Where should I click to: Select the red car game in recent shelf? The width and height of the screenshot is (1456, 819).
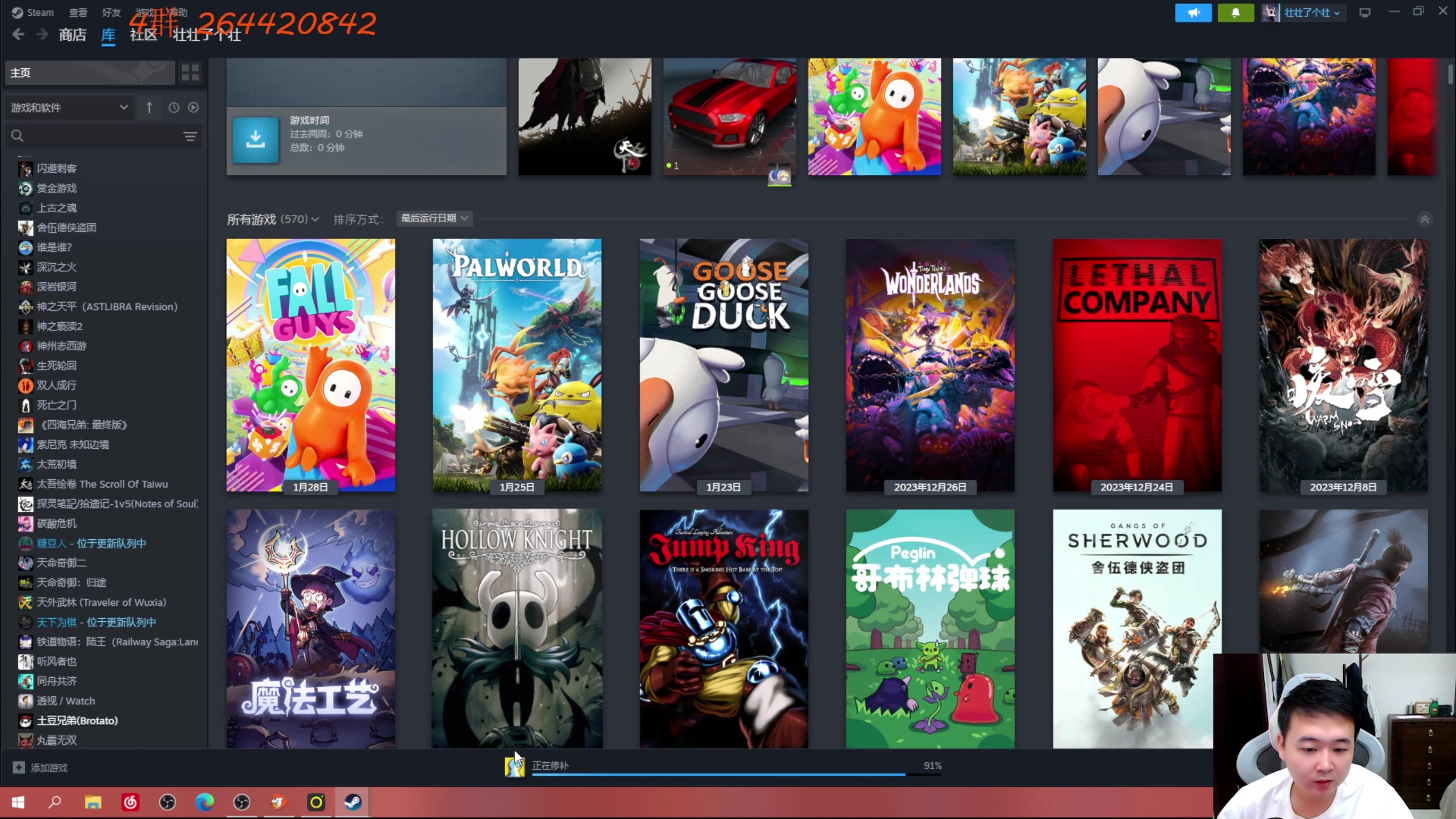pyautogui.click(x=730, y=117)
